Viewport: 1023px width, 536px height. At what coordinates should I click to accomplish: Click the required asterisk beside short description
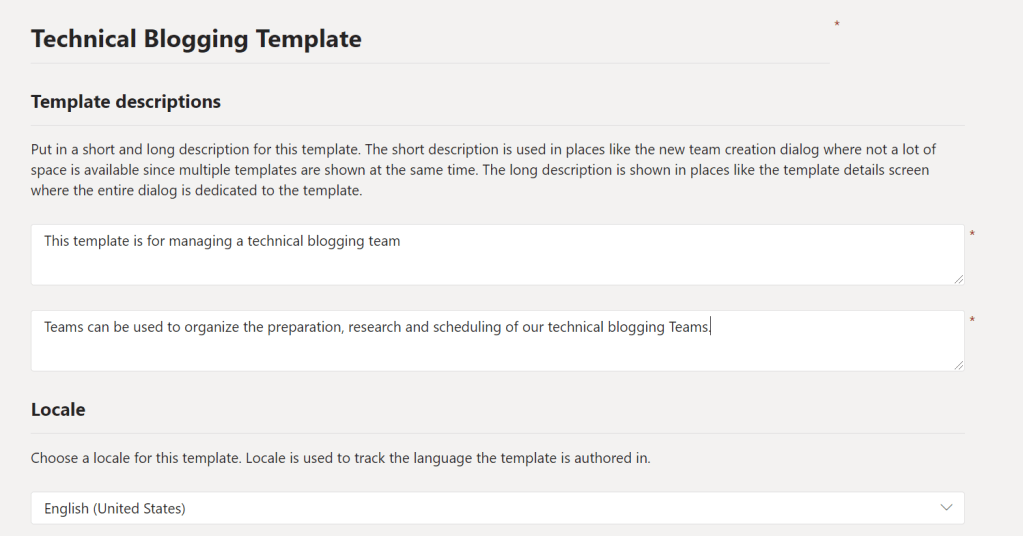click(972, 235)
